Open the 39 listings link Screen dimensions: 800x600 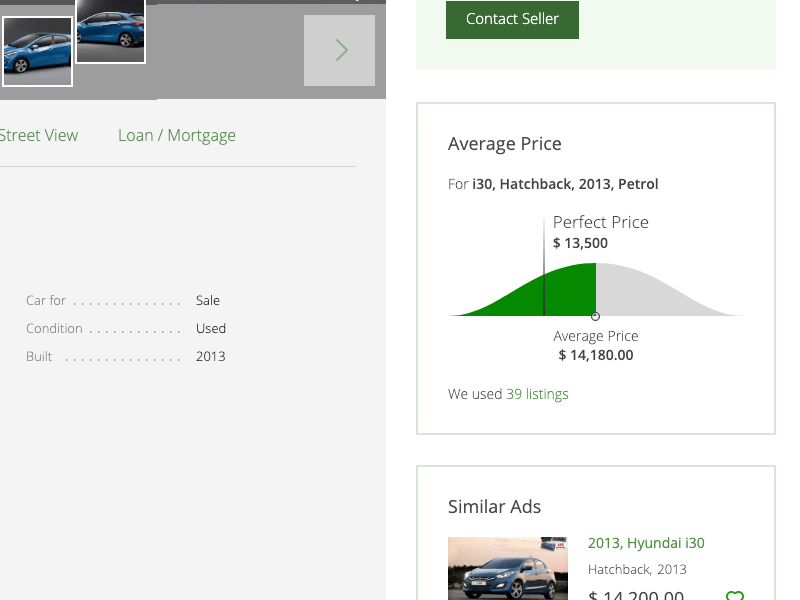click(x=537, y=394)
